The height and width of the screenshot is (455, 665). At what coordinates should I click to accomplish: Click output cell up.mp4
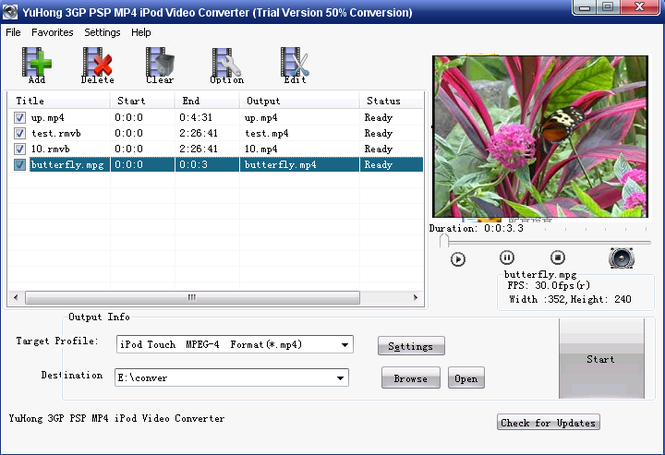261,117
